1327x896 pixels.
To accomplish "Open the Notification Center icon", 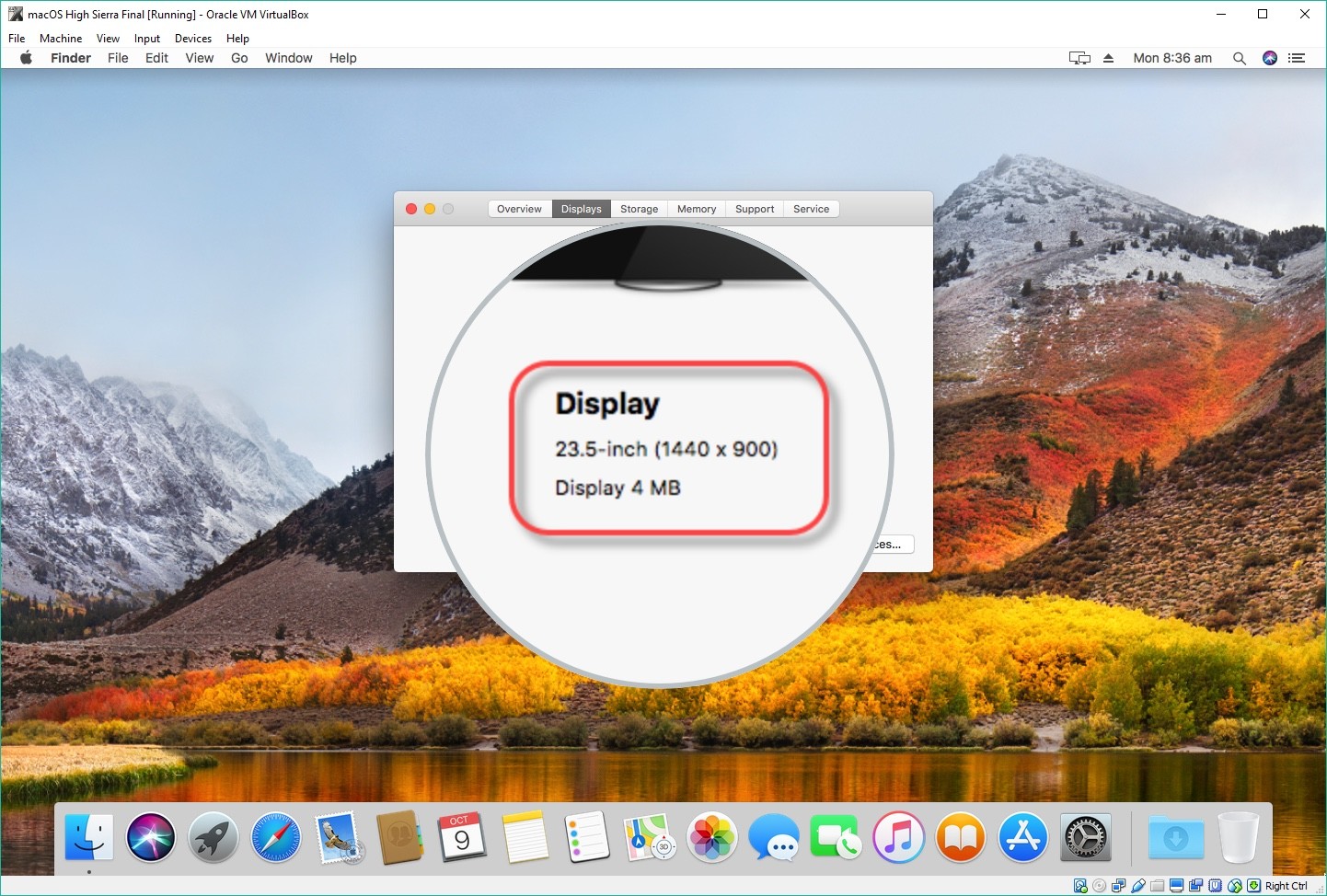I will click(x=1297, y=58).
